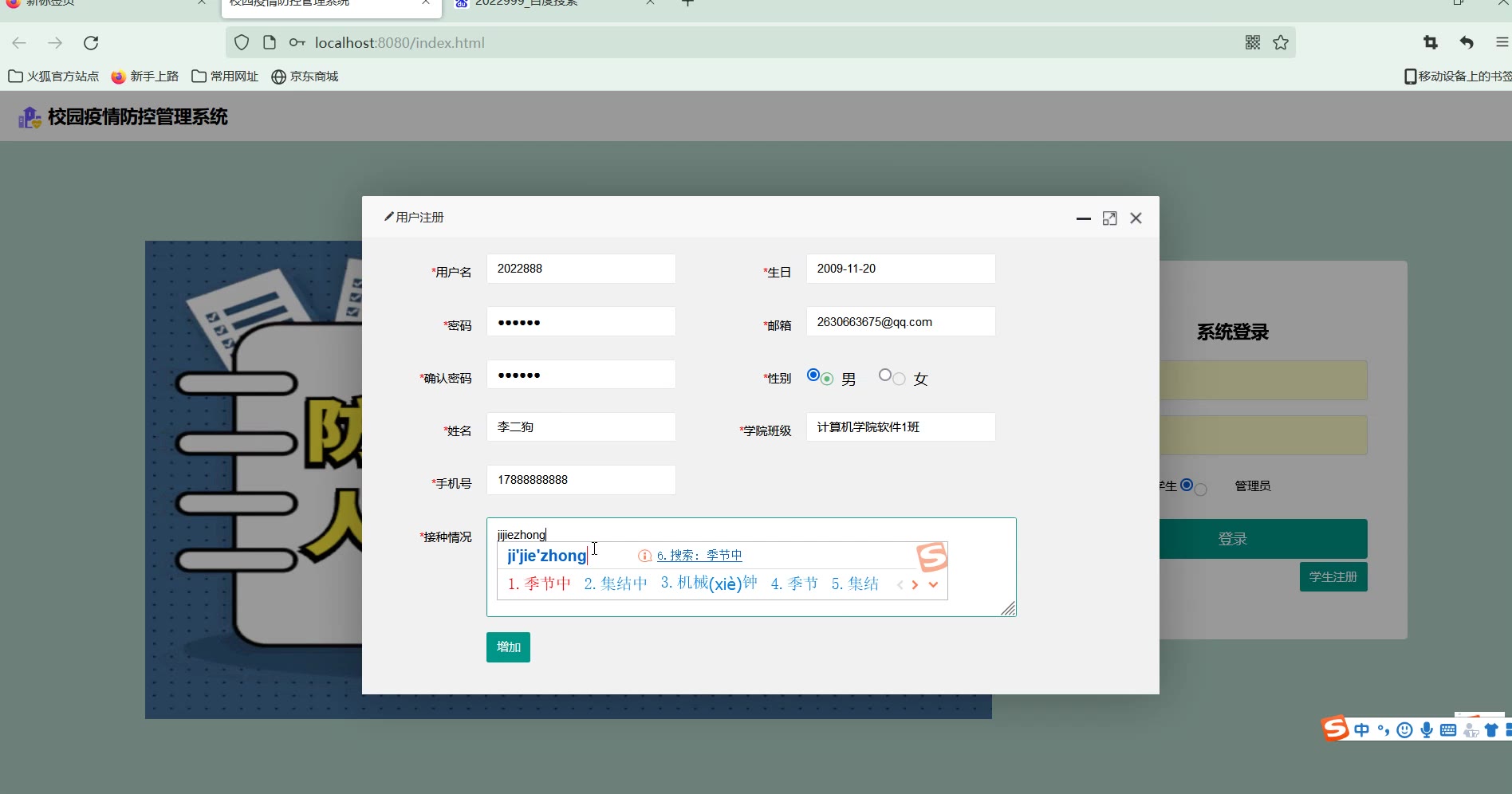Toggle the 中 Chinese/English input mode

pos(1362,730)
